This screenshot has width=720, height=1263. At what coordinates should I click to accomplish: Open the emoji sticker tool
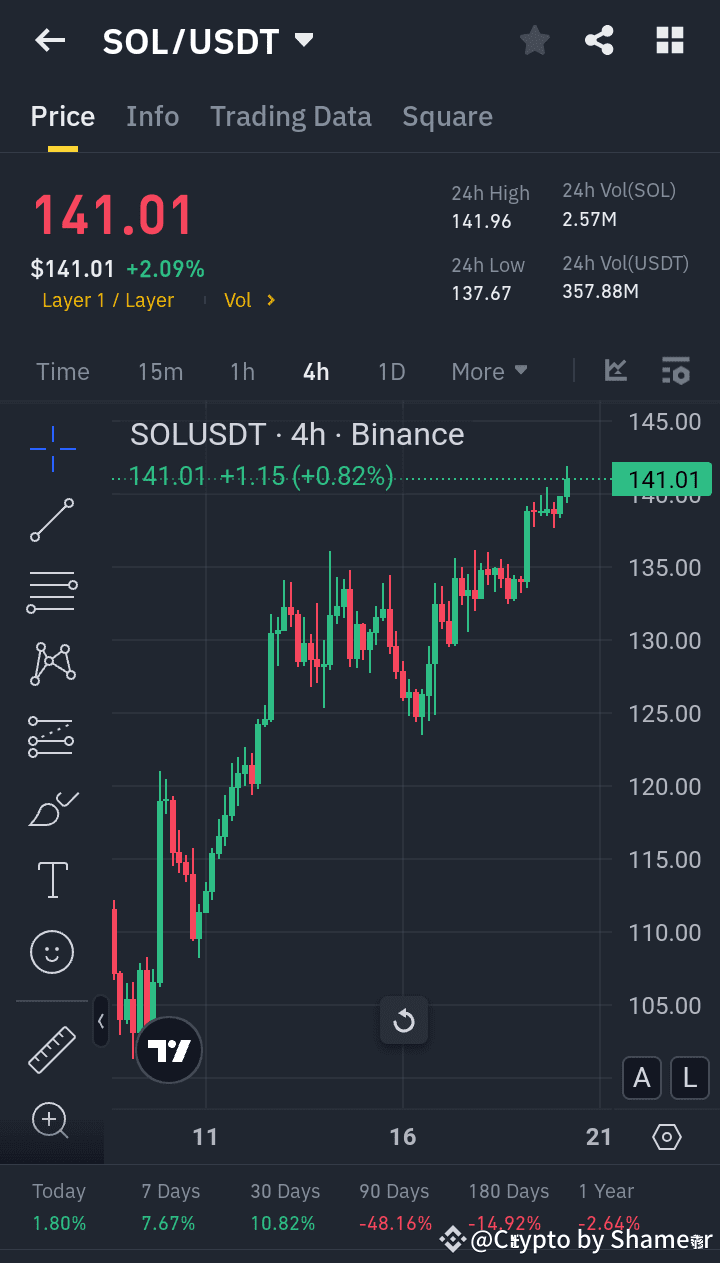[x=51, y=952]
